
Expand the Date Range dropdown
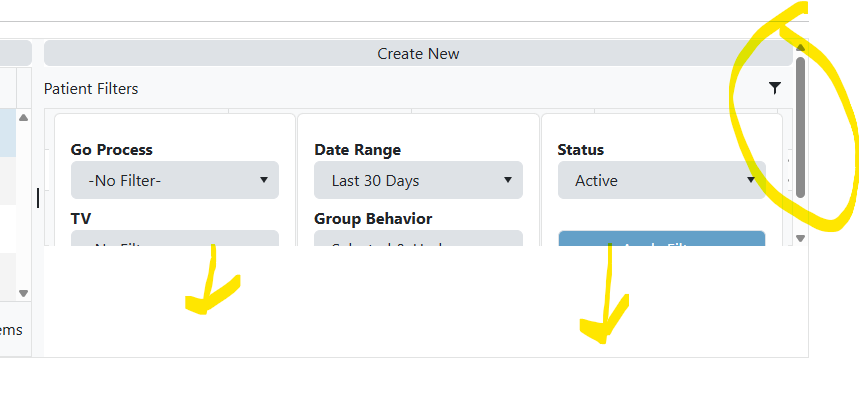(x=418, y=181)
